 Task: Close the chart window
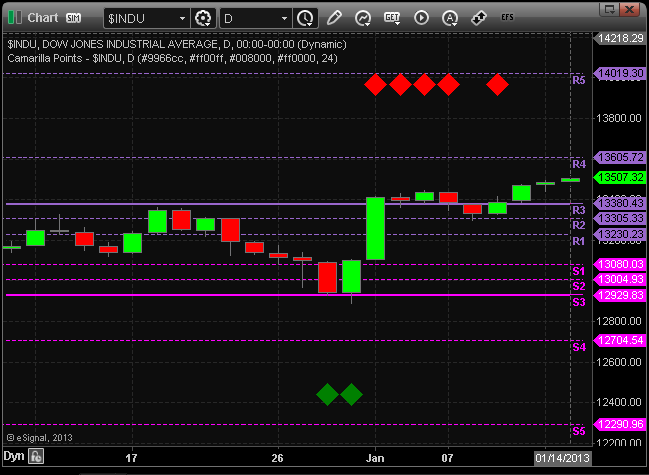pos(630,9)
